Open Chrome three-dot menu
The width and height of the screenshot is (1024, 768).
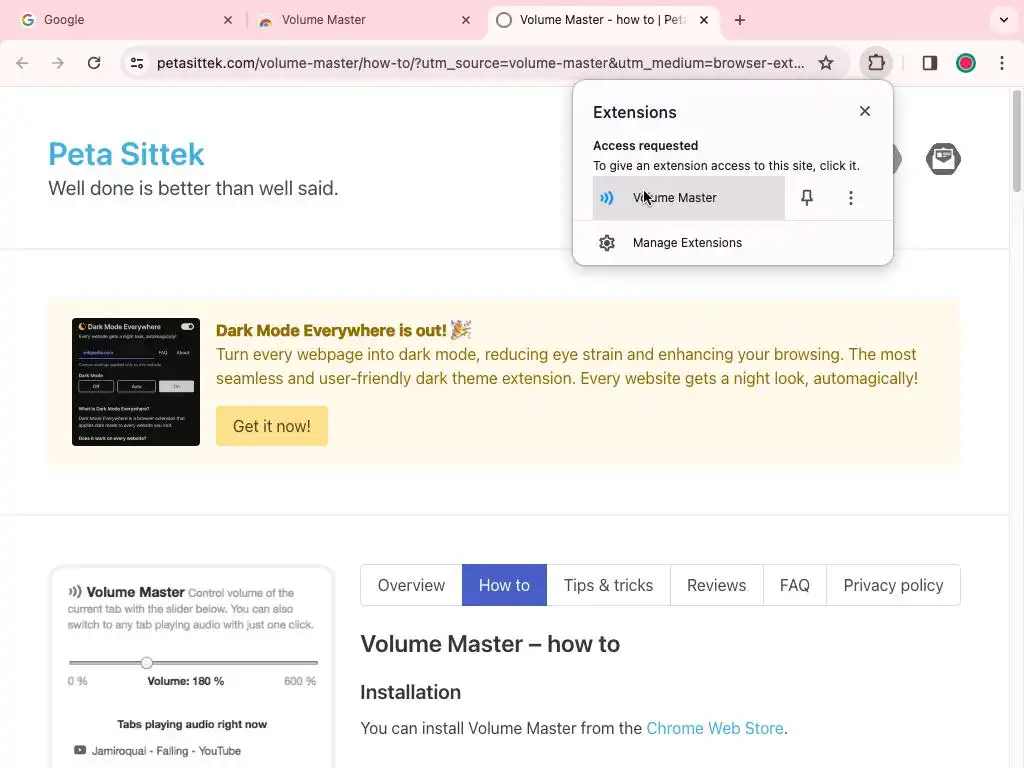pyautogui.click(x=1002, y=63)
